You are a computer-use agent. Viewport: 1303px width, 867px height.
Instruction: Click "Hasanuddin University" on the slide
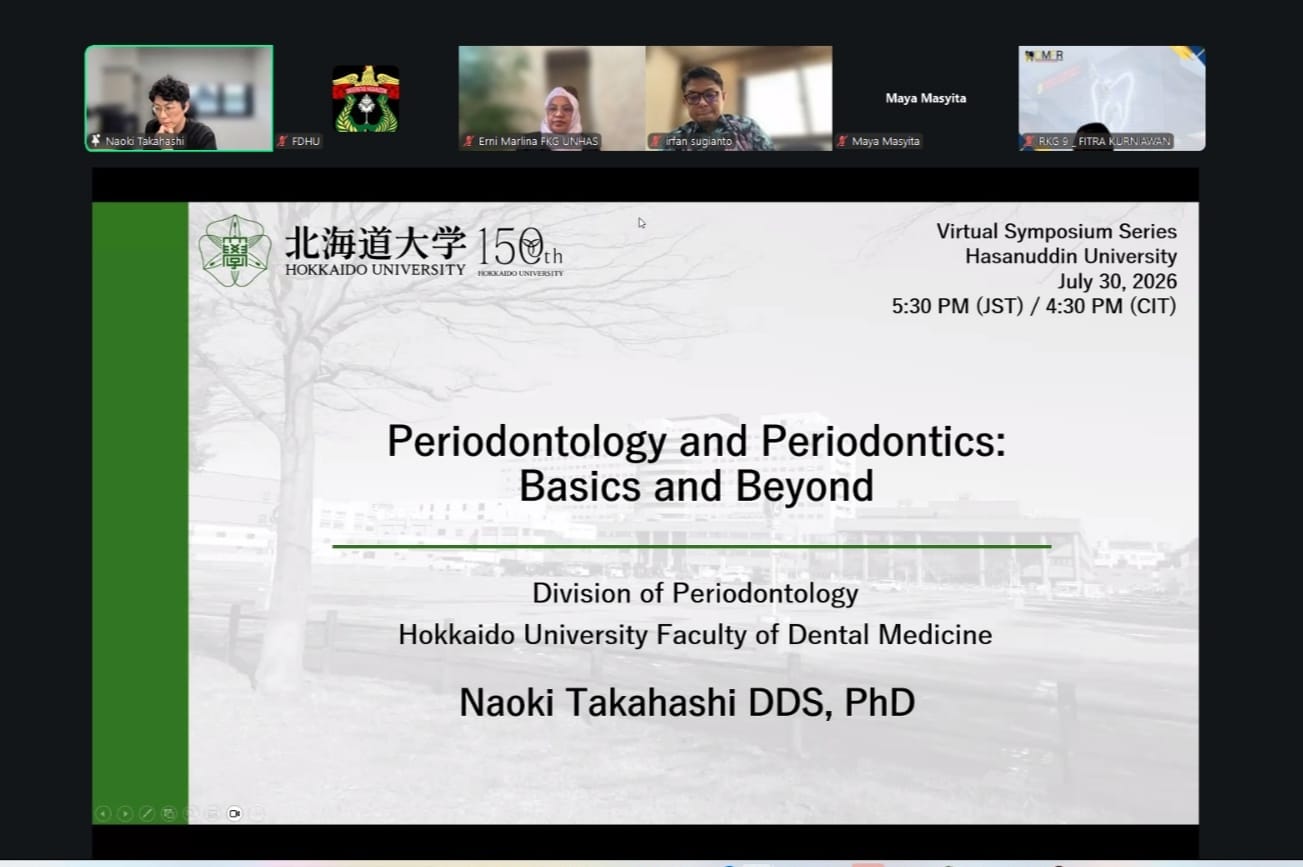pos(1071,257)
